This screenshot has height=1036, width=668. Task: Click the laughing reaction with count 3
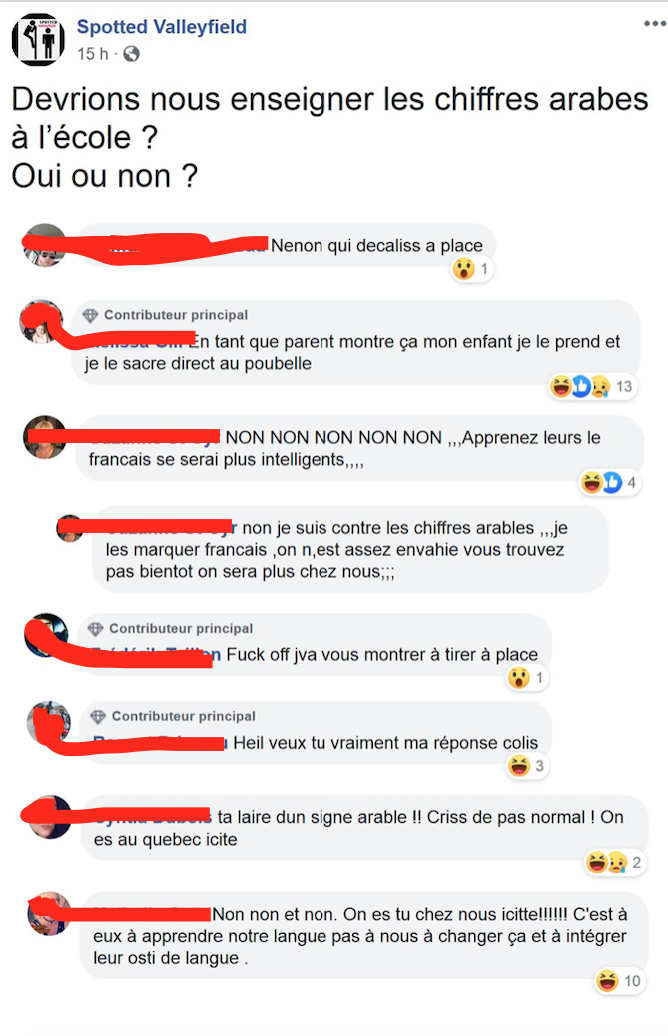point(519,766)
